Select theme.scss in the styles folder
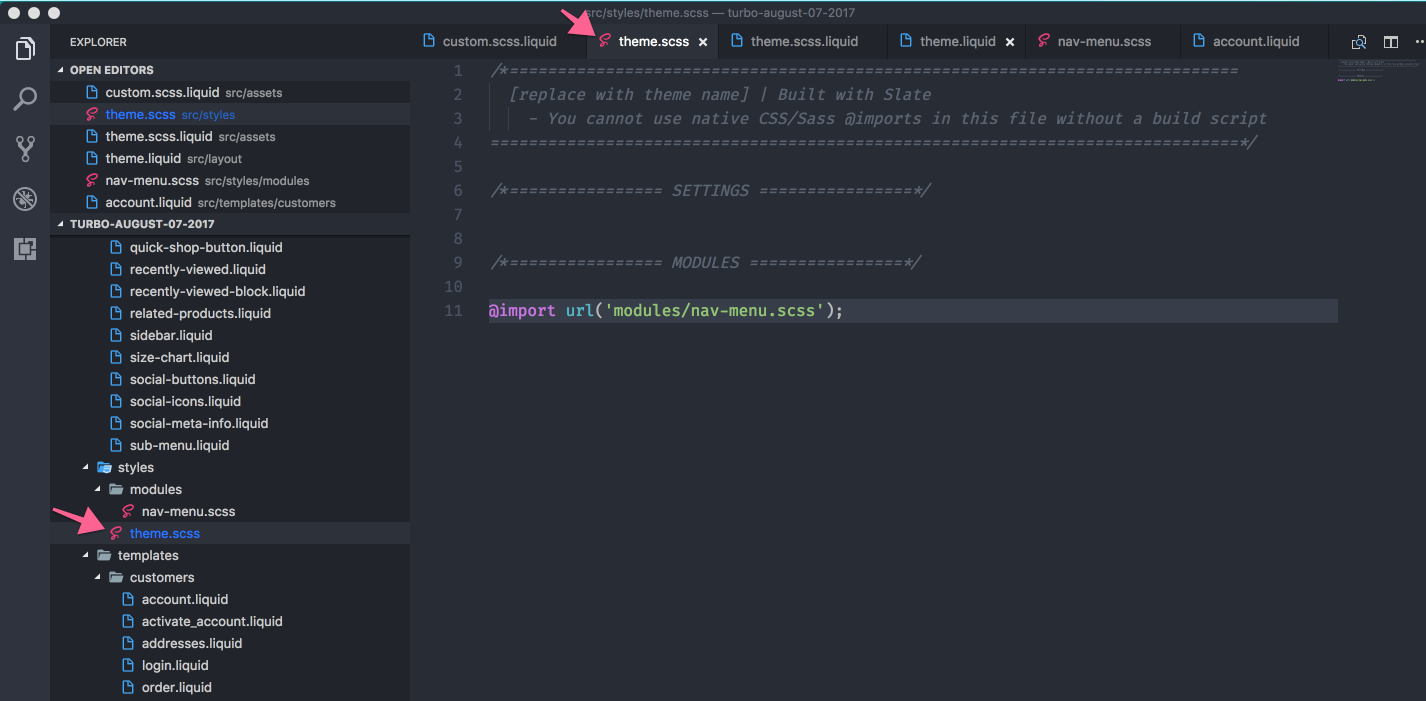The width and height of the screenshot is (1426, 701). click(x=230, y=533)
